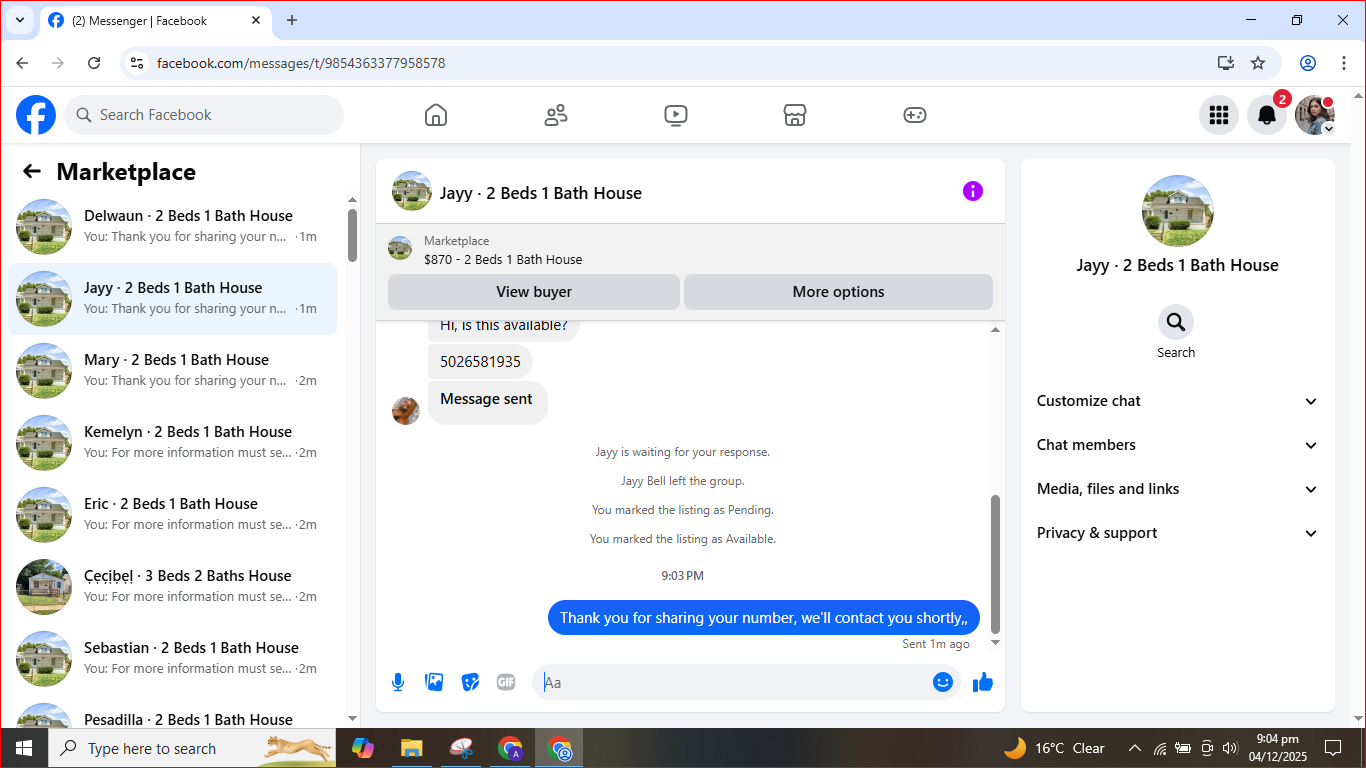
Task: Open Kemelyn conversation
Action: click(173, 443)
